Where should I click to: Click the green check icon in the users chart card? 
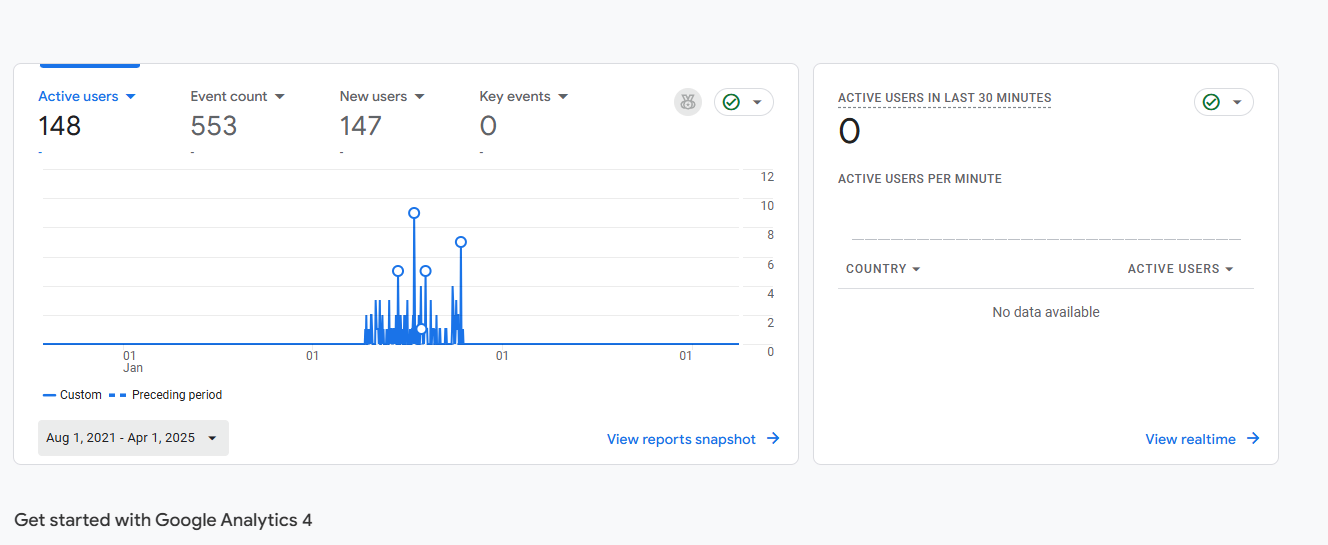[x=731, y=102]
